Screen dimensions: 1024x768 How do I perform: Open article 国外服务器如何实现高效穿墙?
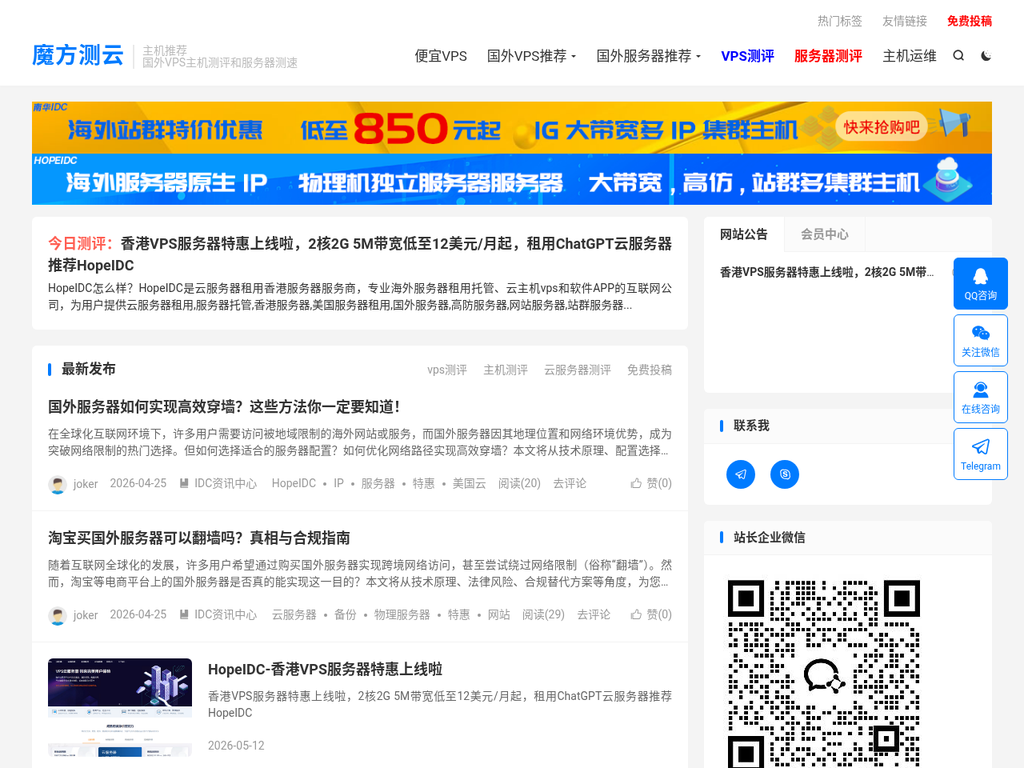pyautogui.click(x=223, y=407)
